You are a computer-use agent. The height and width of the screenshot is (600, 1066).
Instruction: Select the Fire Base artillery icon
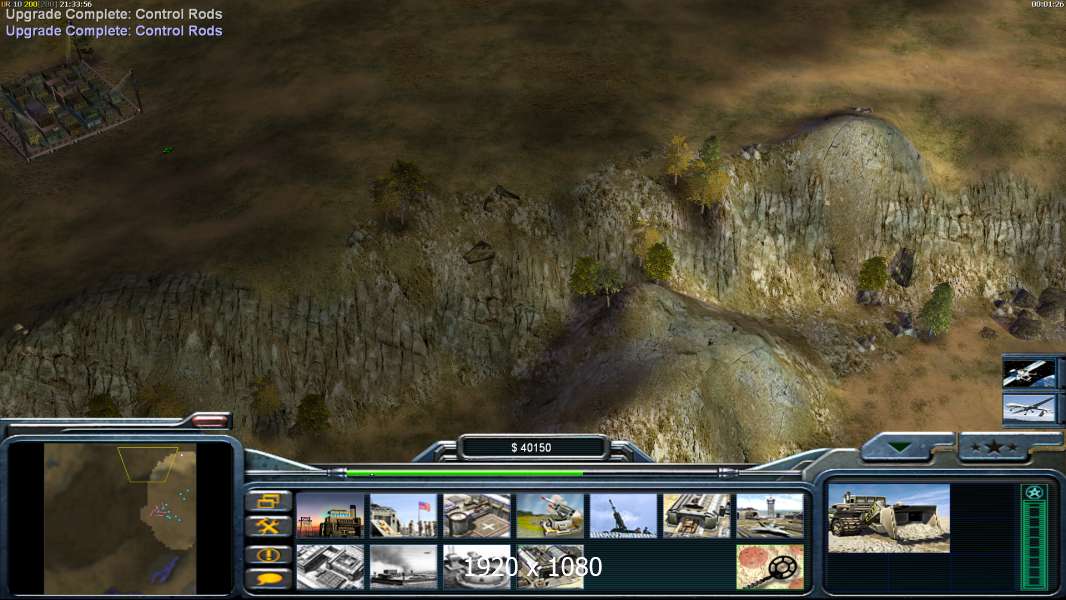tap(623, 515)
